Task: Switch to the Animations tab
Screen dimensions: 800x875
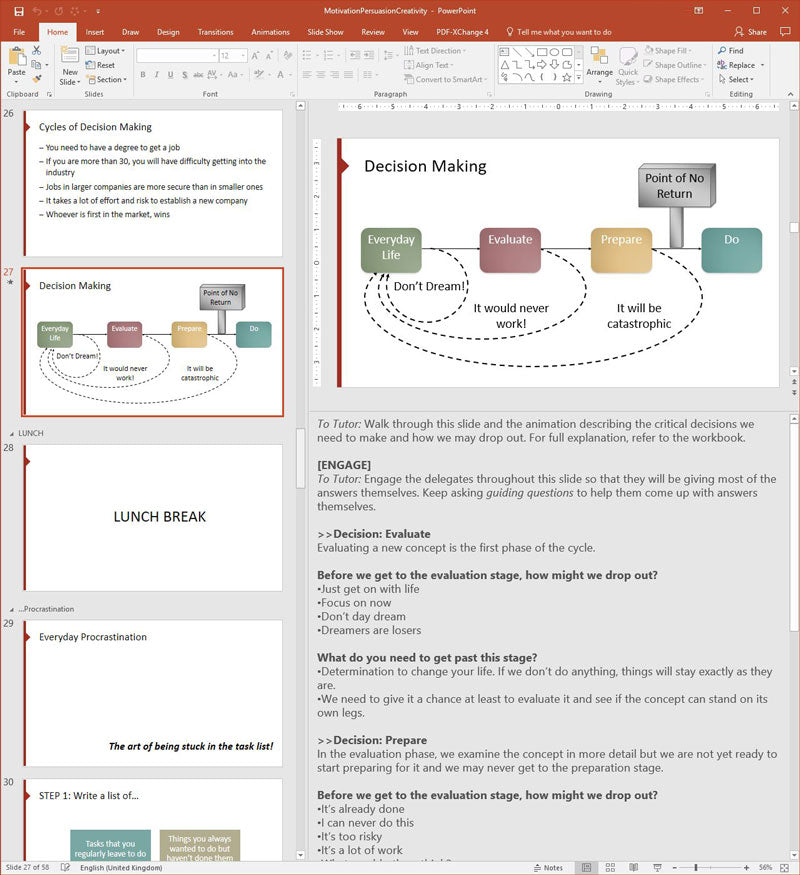Action: [270, 32]
